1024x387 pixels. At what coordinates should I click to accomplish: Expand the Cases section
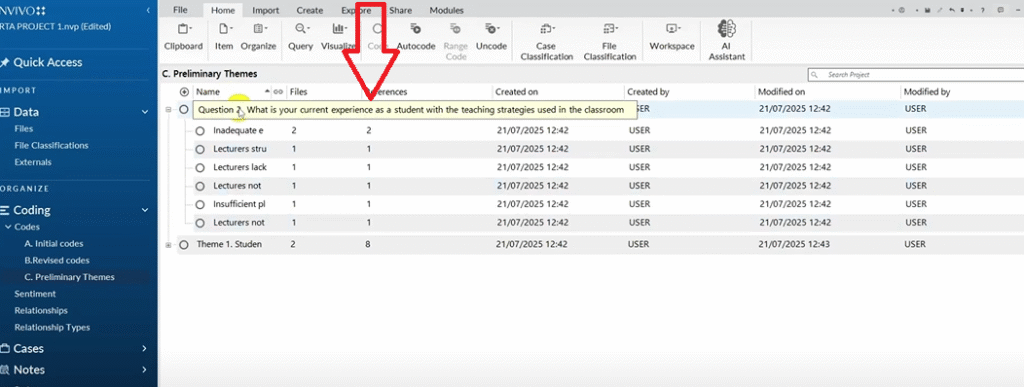click(x=144, y=348)
